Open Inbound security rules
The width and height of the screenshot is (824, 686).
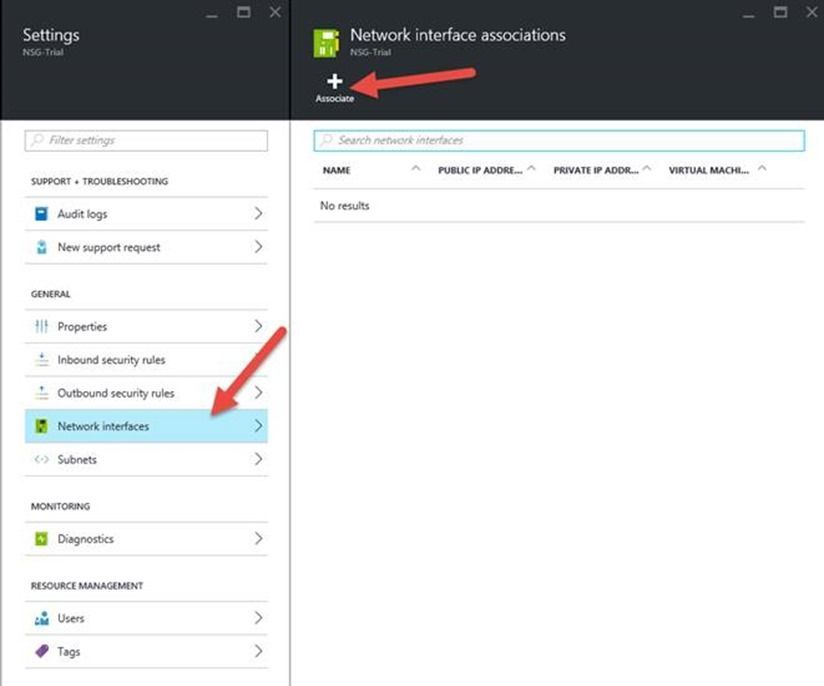[146, 360]
